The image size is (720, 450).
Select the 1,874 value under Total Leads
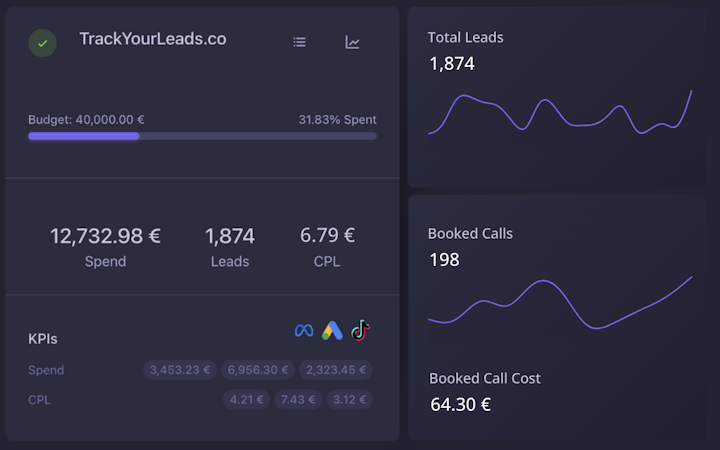point(452,64)
